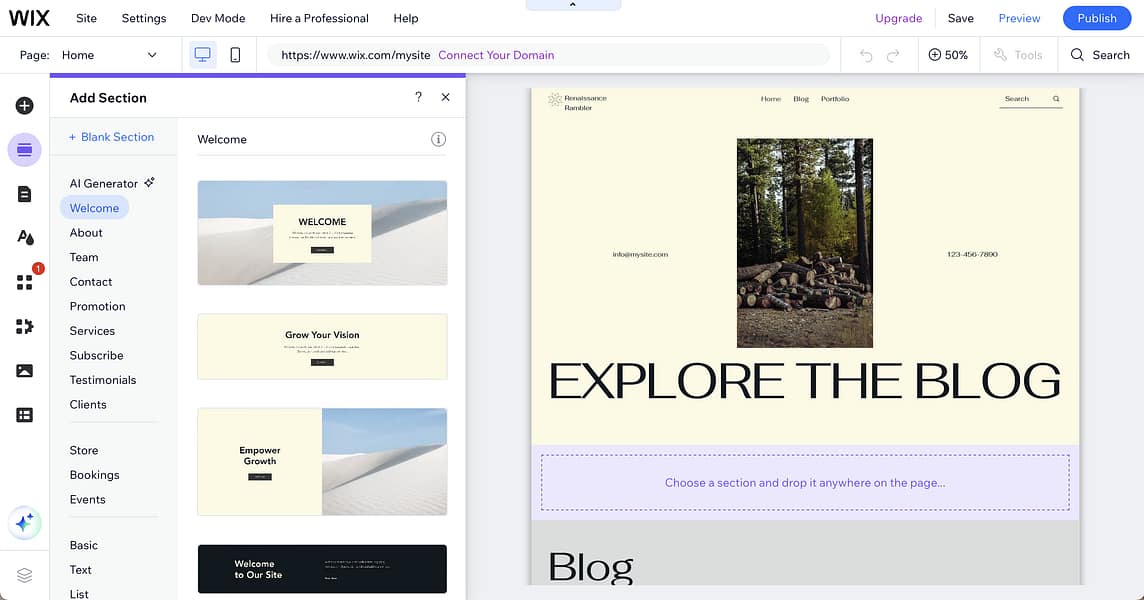Collapse the editor top bar

tap(573, 4)
